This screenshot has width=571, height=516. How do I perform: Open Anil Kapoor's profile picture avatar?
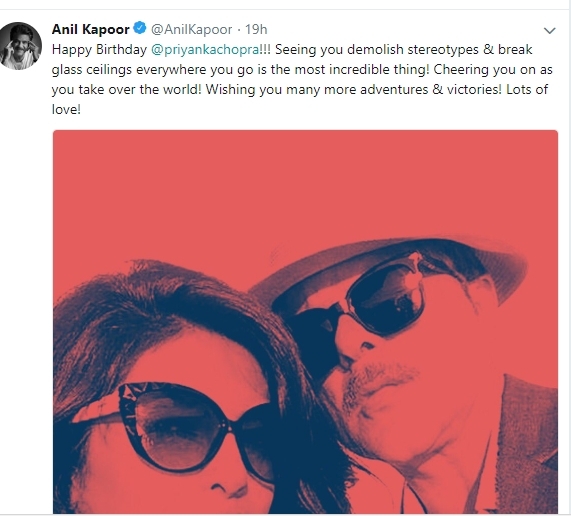pyautogui.click(x=21, y=46)
